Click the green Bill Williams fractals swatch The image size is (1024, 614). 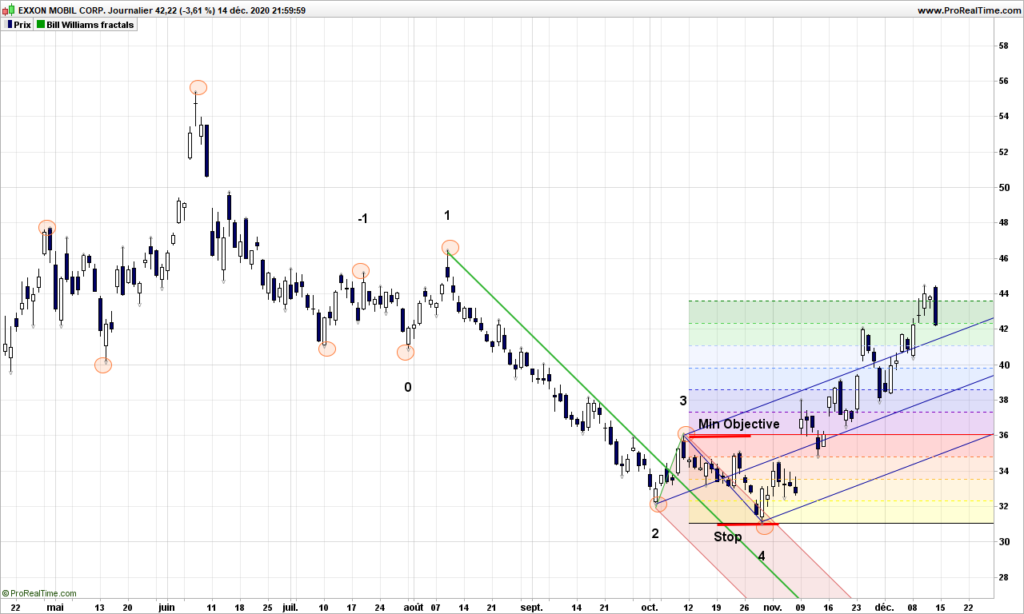pos(40,25)
